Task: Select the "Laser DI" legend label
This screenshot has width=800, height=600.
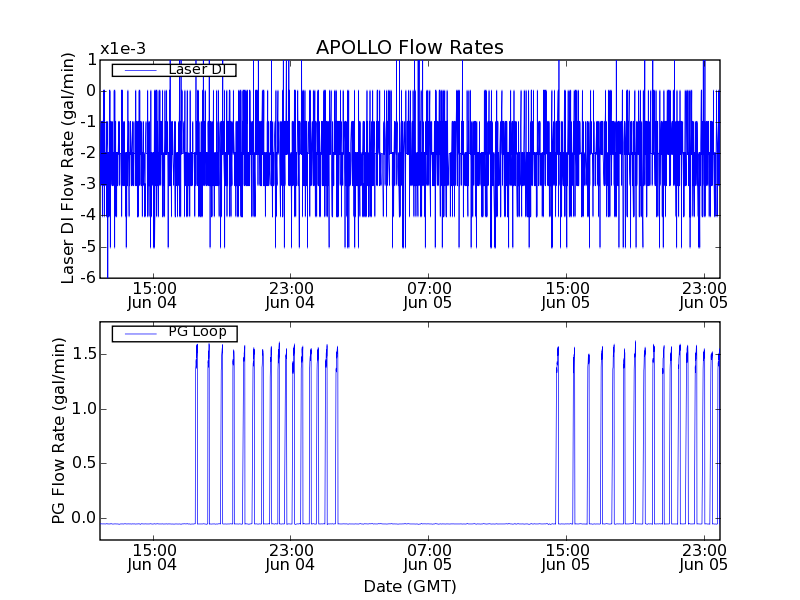Action: pos(197,69)
